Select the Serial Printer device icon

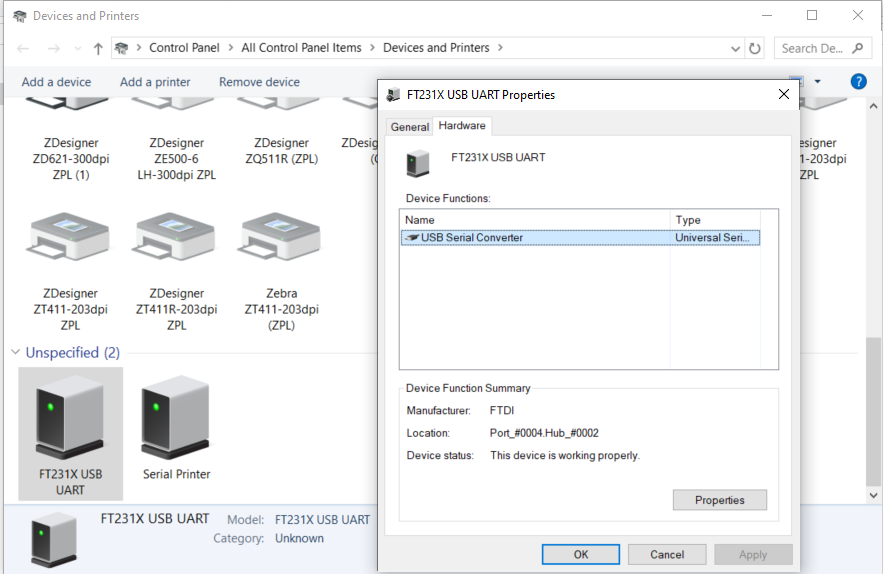point(176,418)
